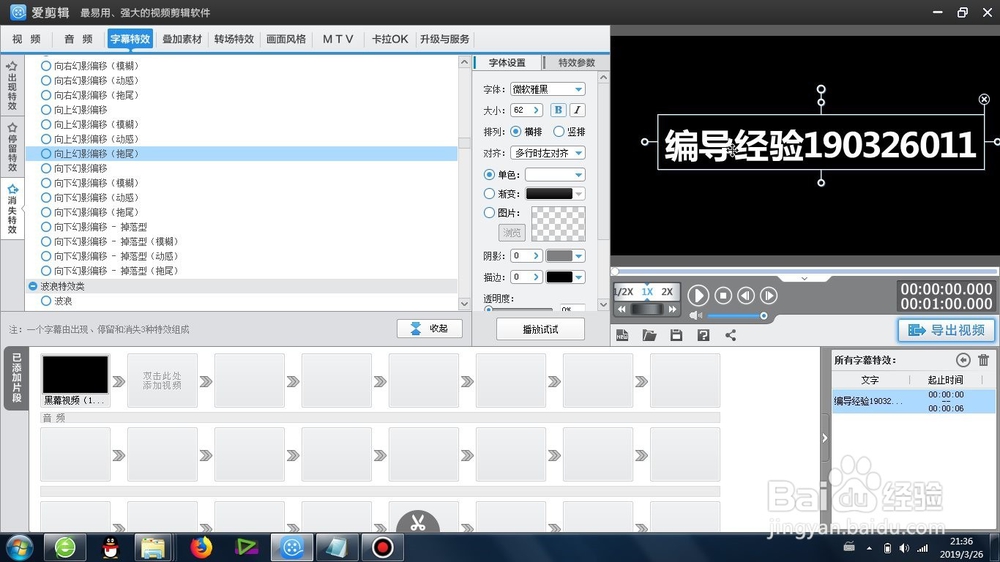
Task: Step forward one frame in preview
Action: tap(768, 295)
